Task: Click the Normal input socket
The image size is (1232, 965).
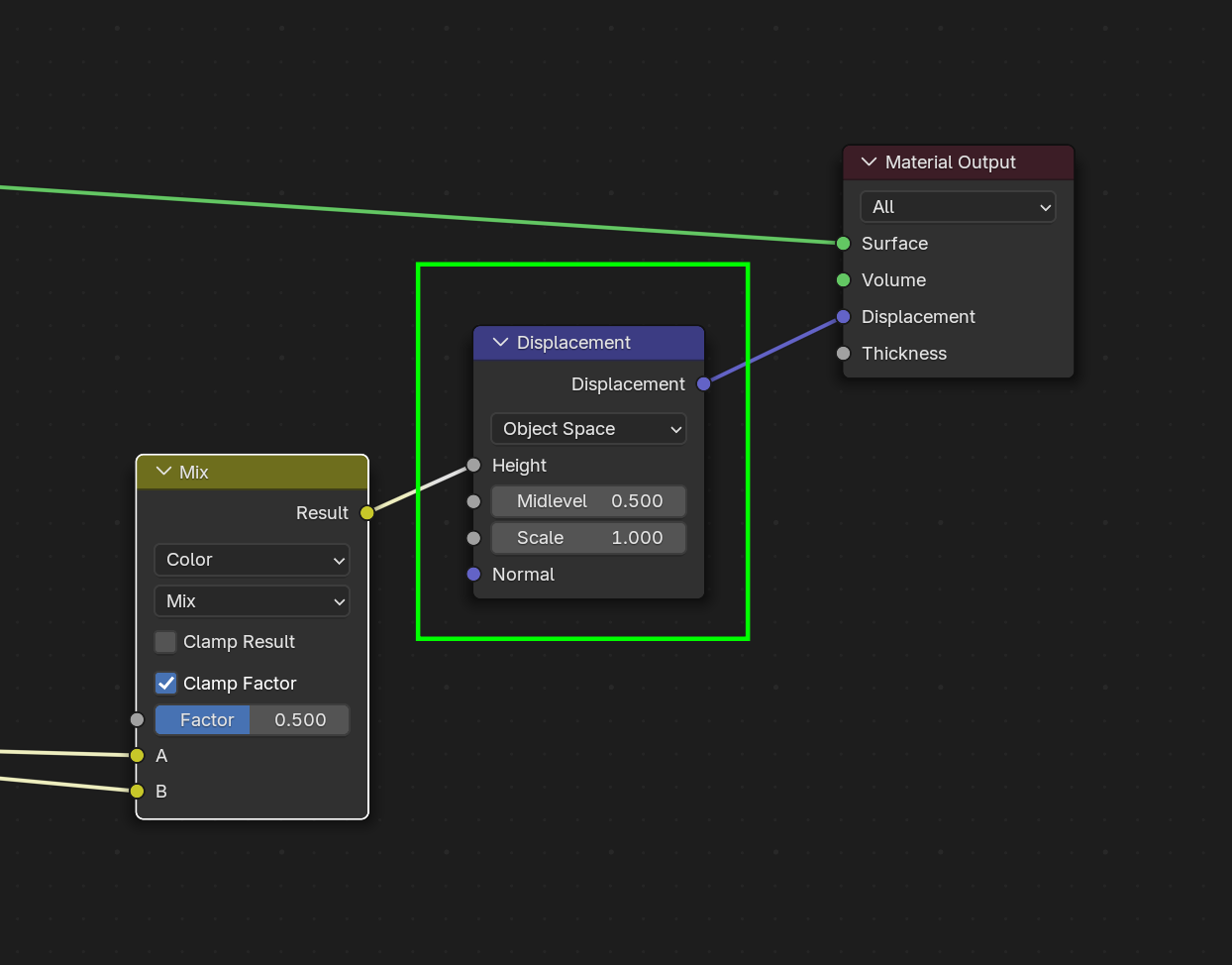Action: pos(473,575)
